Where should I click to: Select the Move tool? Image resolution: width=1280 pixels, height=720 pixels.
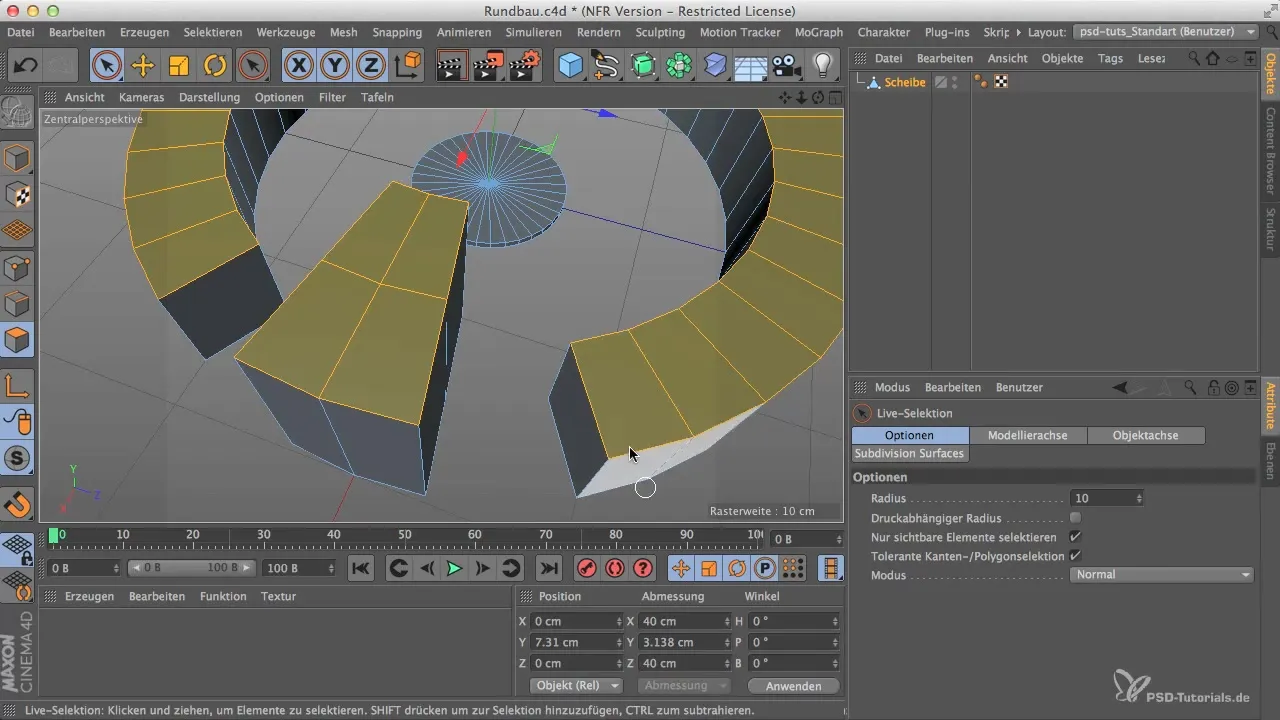tap(143, 66)
